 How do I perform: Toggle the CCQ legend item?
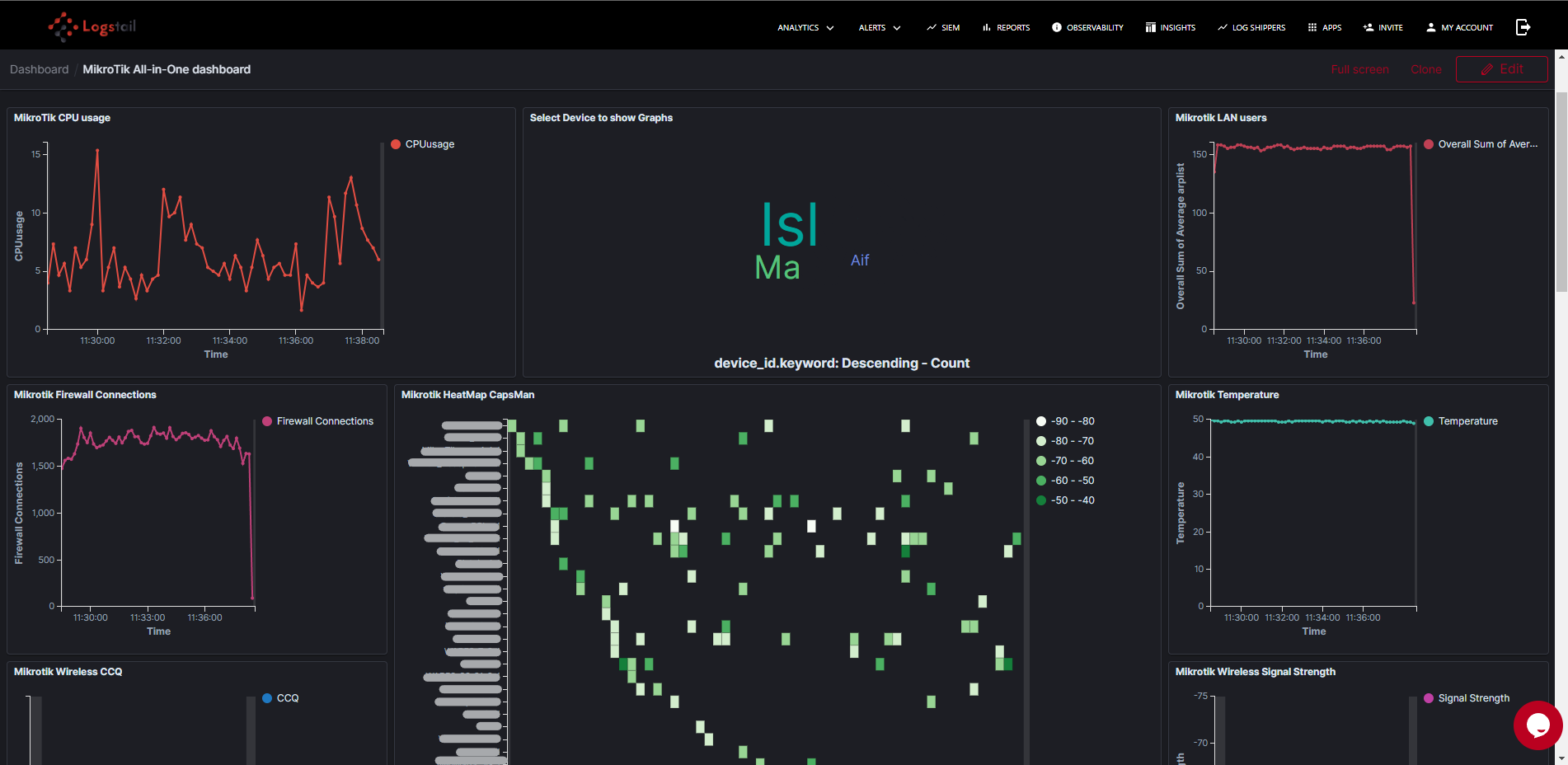pyautogui.click(x=280, y=698)
